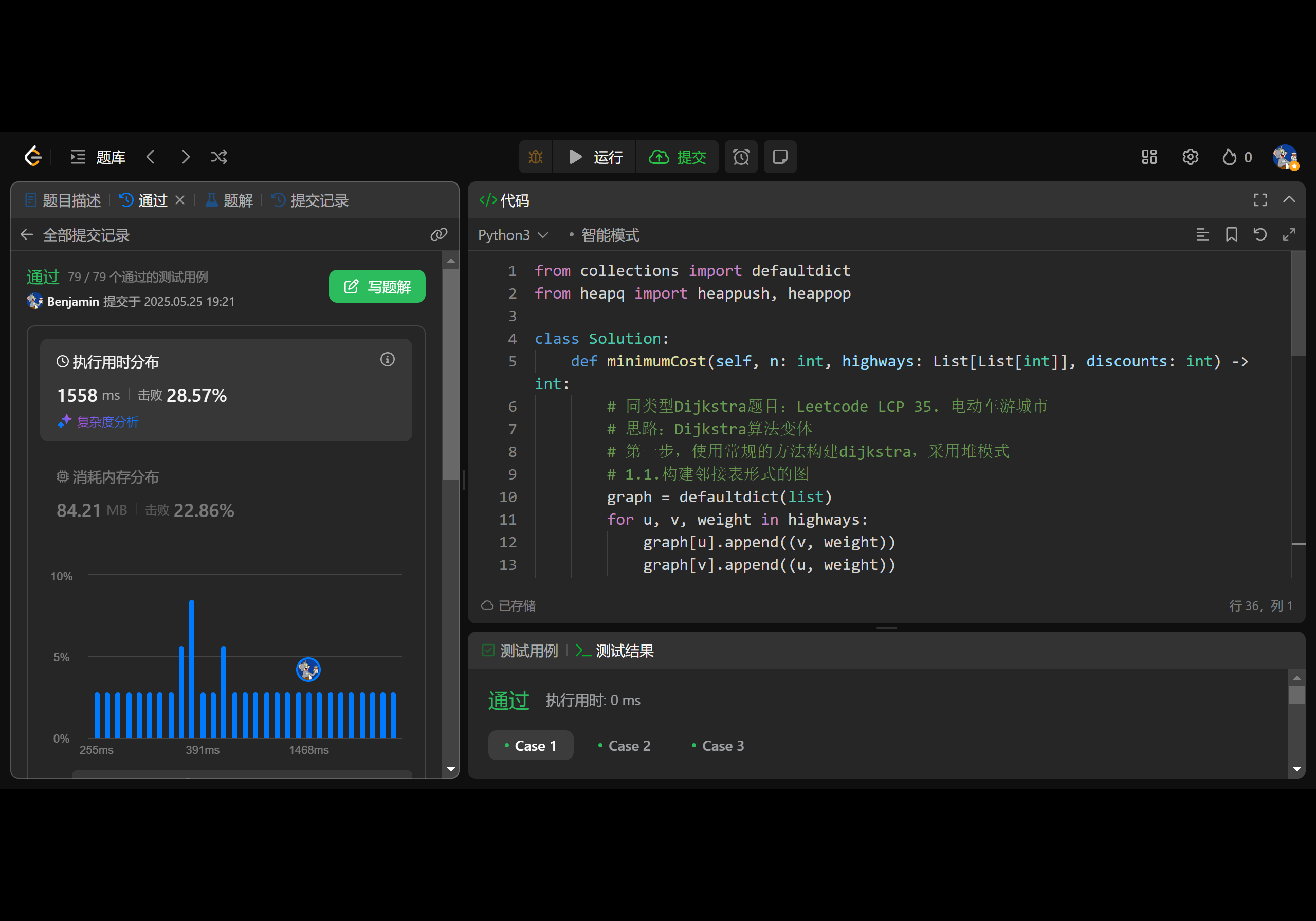Click the bookmark icon in editor

[x=1231, y=234]
